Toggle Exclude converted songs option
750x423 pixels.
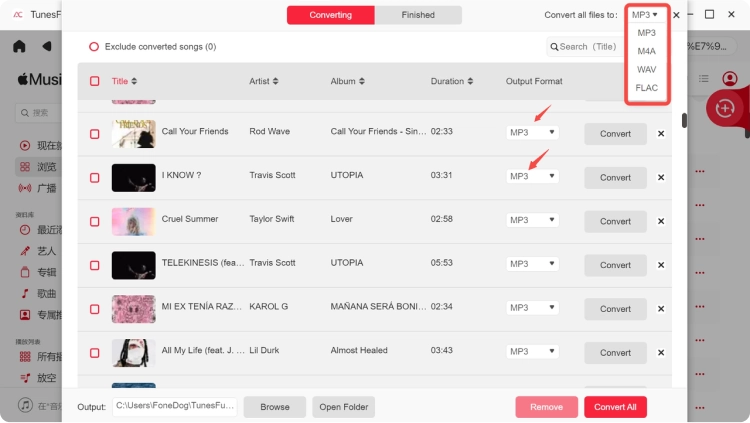[94, 46]
